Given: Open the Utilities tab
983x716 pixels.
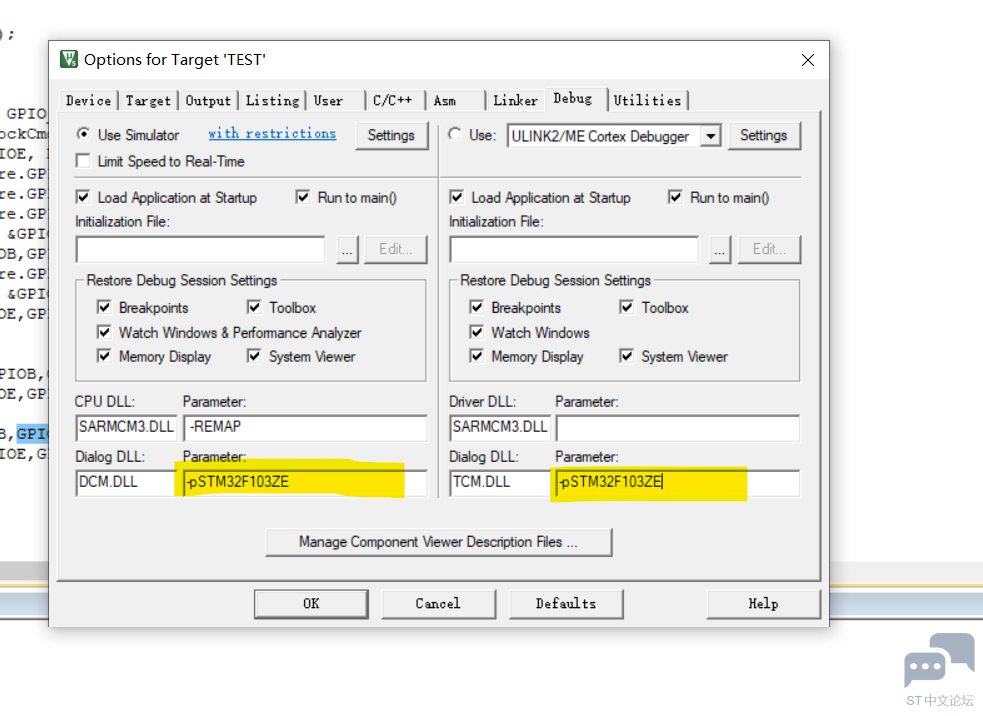Looking at the screenshot, I should point(648,100).
